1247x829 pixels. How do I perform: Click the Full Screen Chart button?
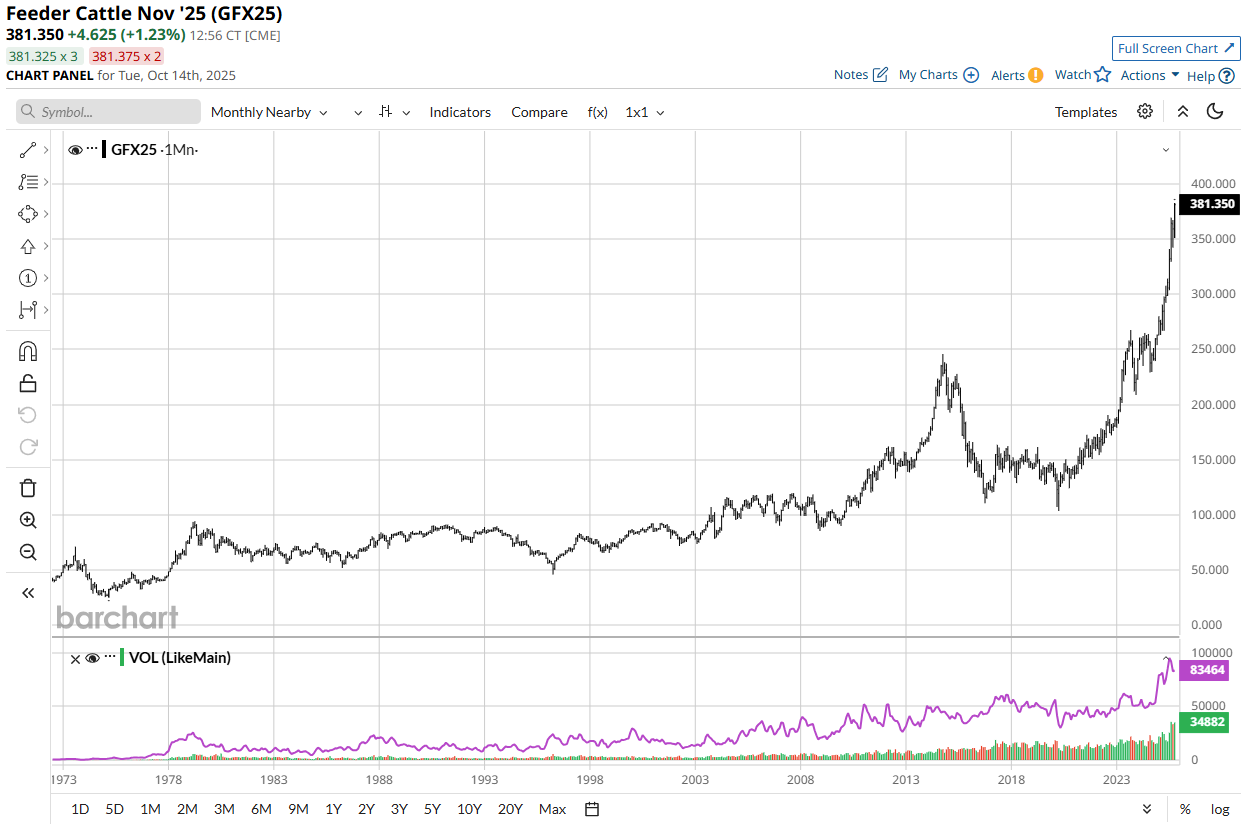point(1176,48)
